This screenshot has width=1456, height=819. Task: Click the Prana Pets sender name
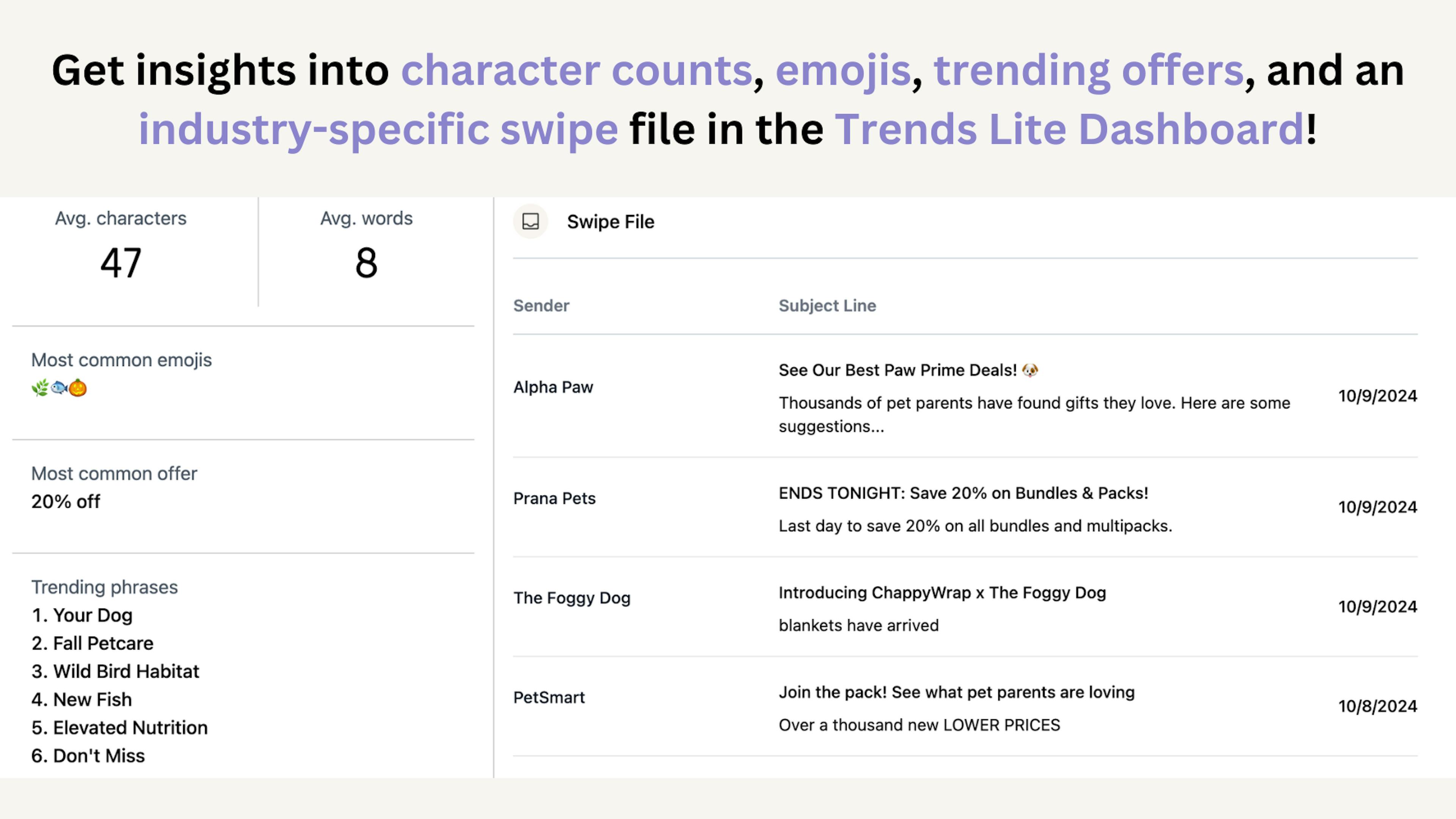(x=554, y=499)
